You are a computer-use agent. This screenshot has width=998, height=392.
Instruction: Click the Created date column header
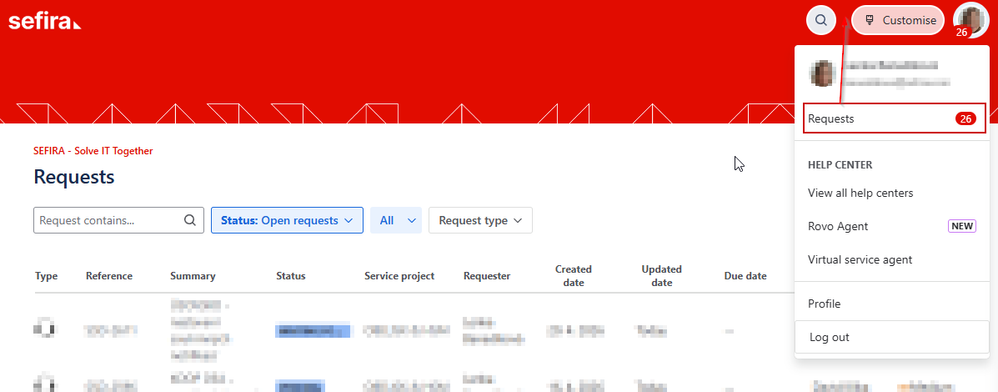click(573, 276)
